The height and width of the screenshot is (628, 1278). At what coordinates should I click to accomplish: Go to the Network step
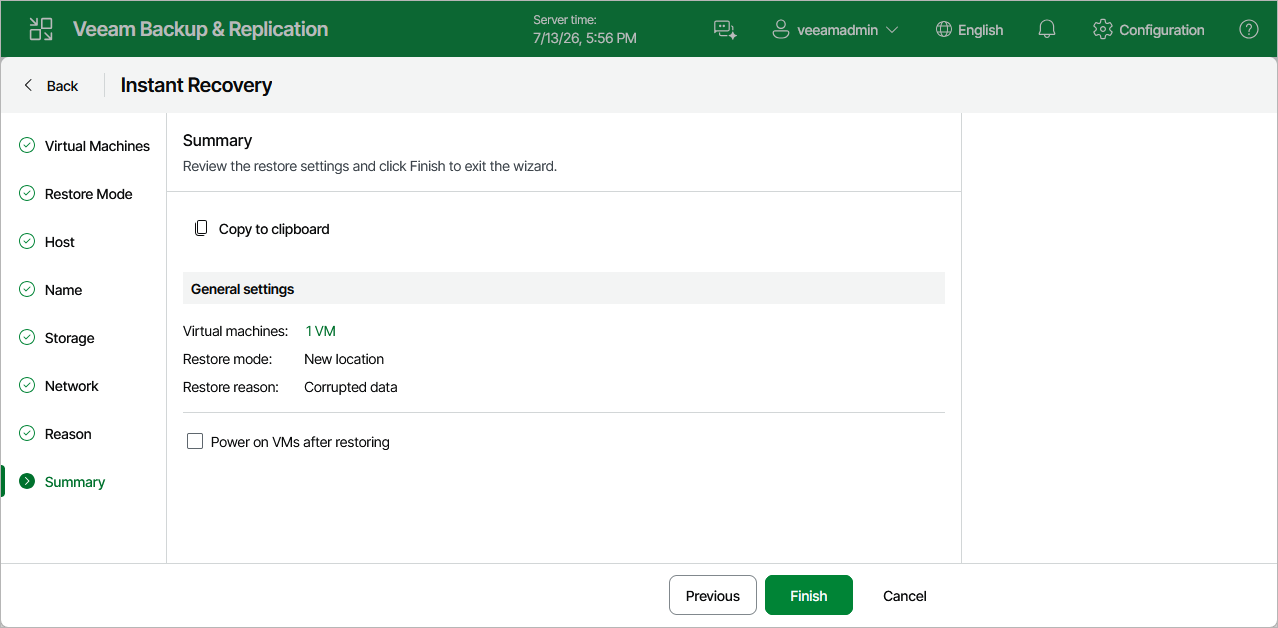pyautogui.click(x=72, y=386)
